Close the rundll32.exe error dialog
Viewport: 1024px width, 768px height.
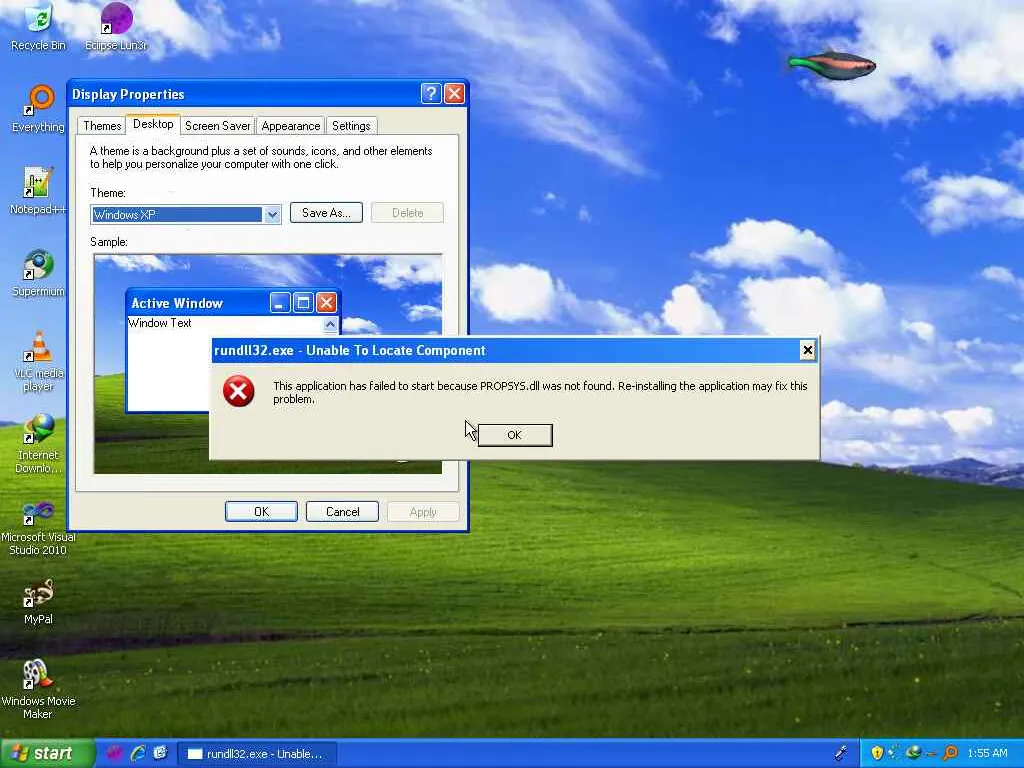pyautogui.click(x=807, y=351)
